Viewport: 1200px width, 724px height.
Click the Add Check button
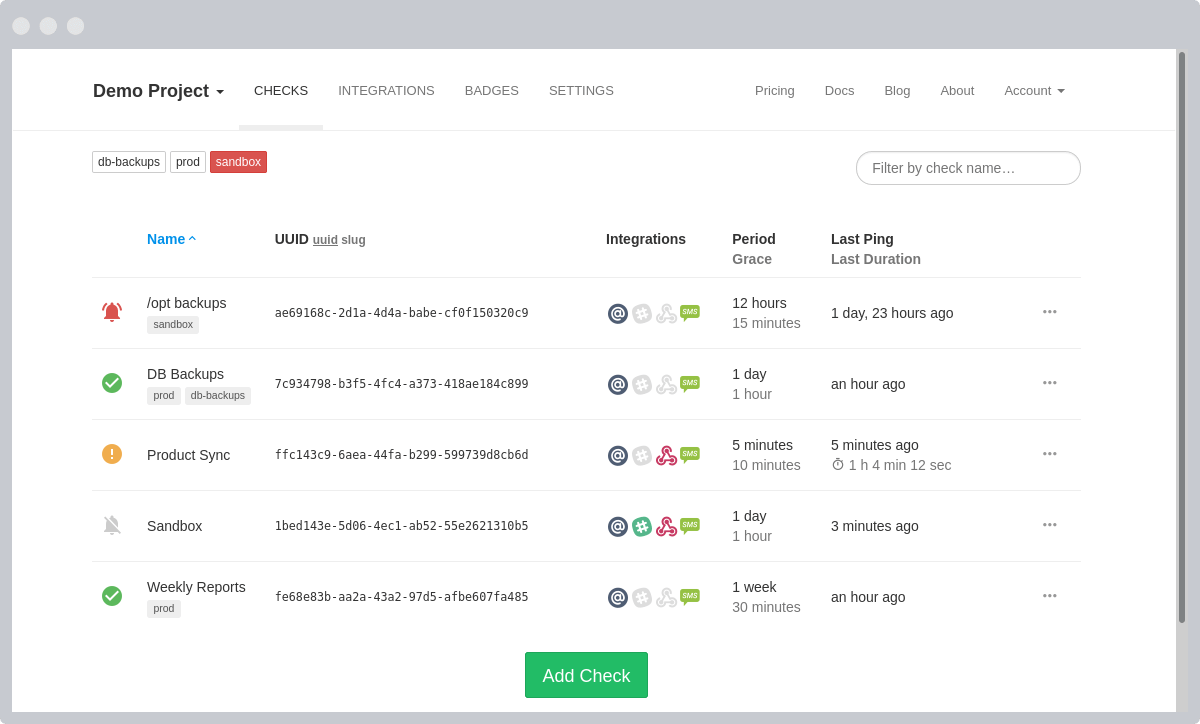(x=586, y=675)
